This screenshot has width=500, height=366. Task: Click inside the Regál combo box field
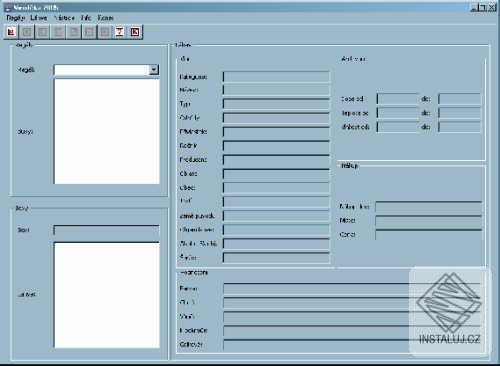[x=101, y=70]
